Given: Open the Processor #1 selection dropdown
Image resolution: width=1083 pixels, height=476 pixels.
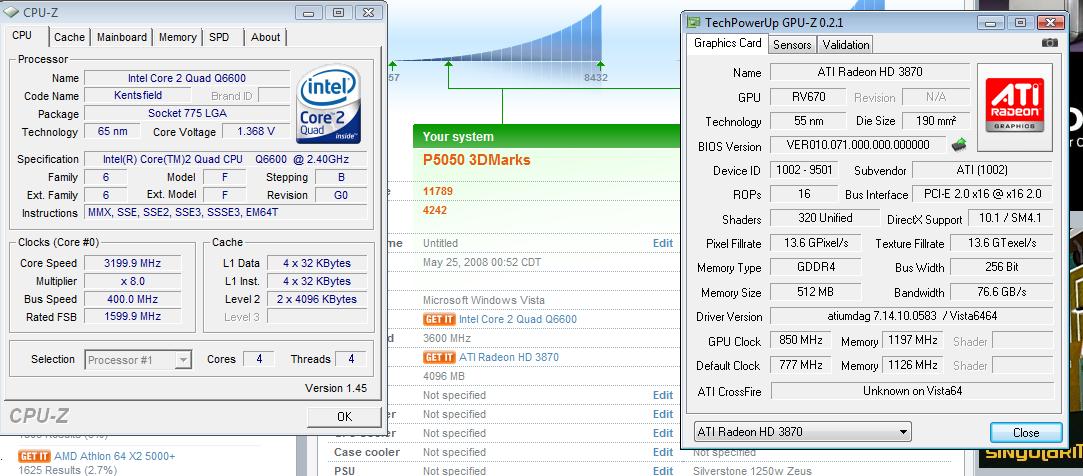Looking at the screenshot, I should click(x=138, y=360).
